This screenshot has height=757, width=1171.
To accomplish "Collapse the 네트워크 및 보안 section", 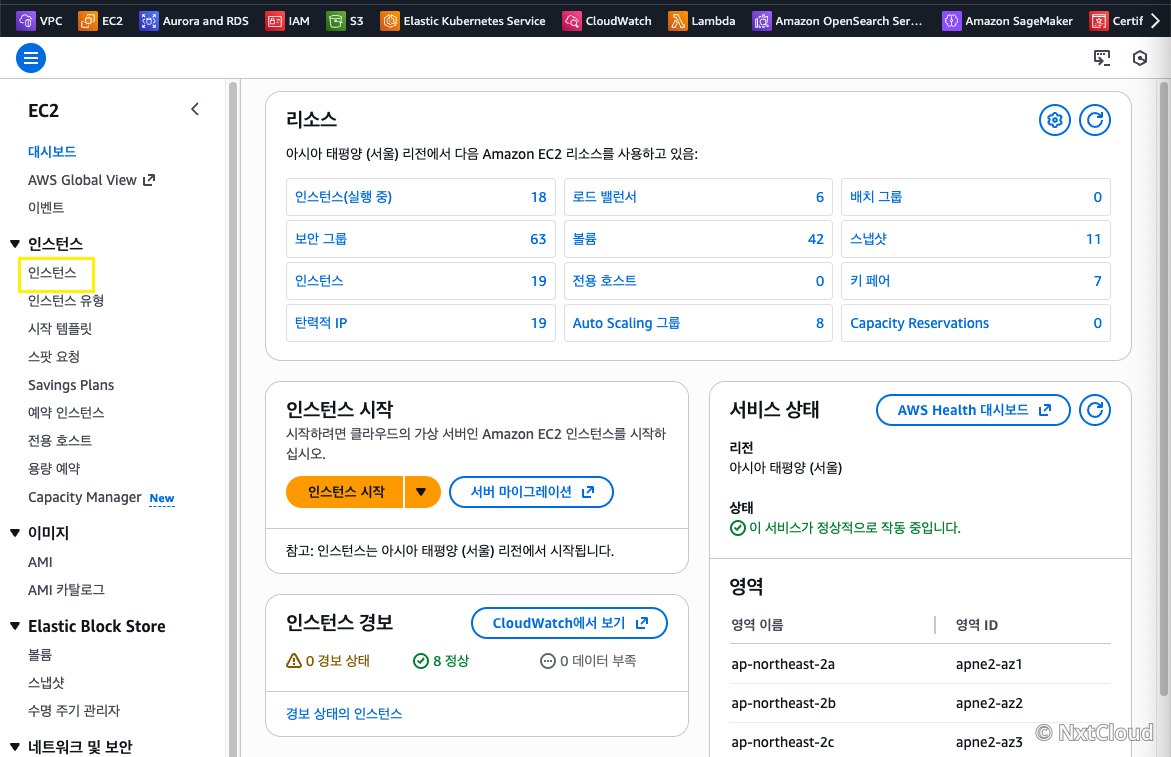I will point(15,747).
